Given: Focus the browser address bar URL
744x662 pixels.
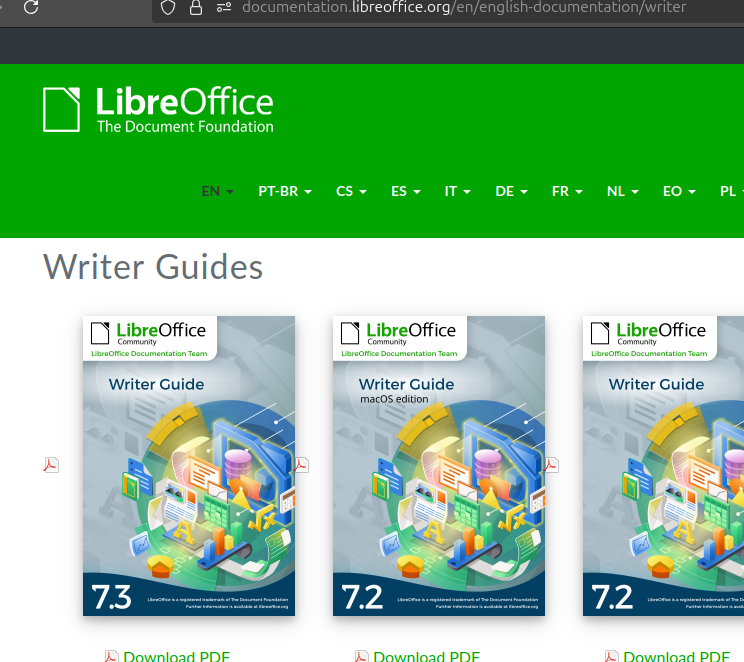Looking at the screenshot, I should [x=464, y=7].
